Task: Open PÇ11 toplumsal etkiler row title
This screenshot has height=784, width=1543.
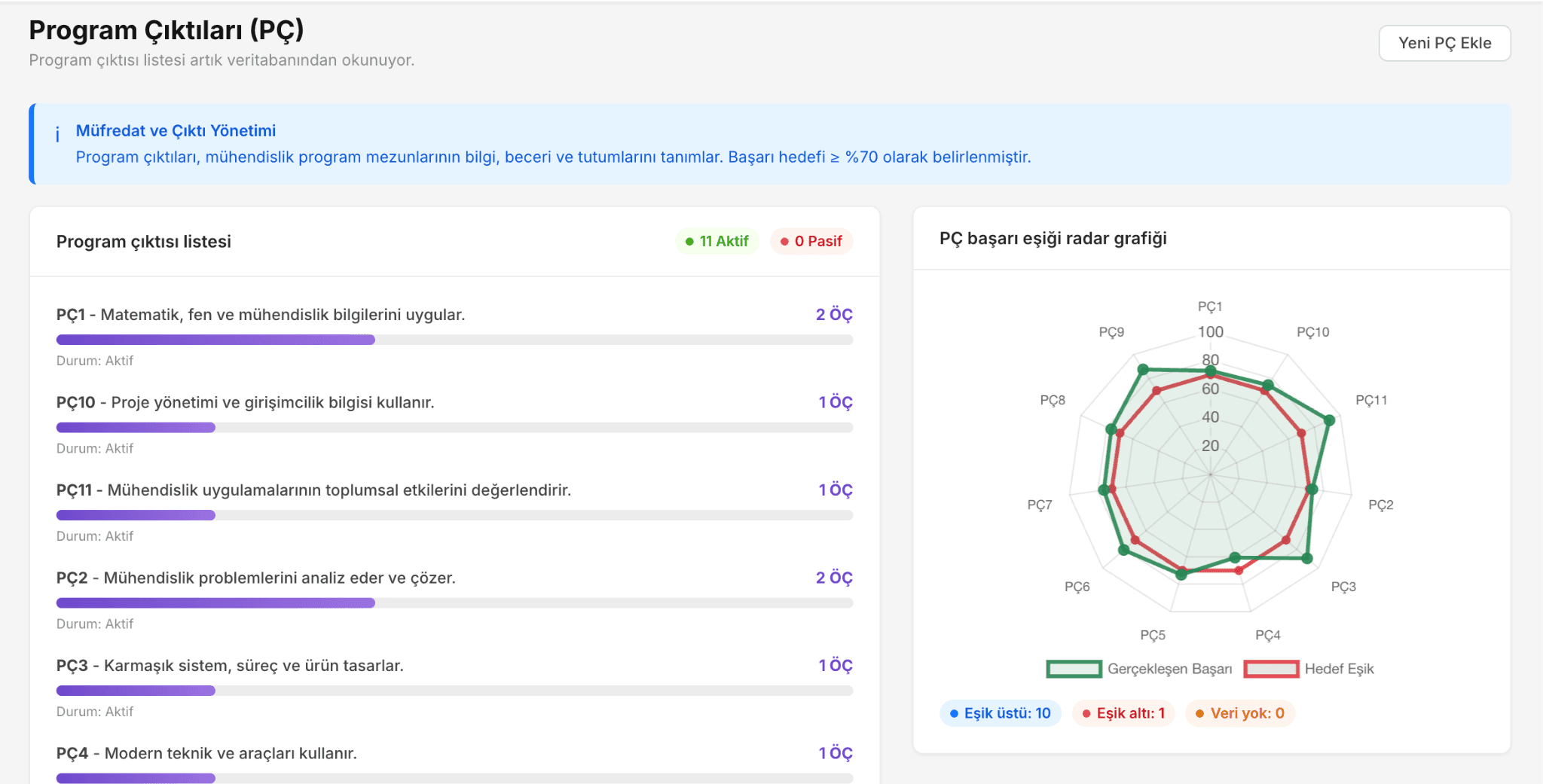Action: (x=314, y=490)
